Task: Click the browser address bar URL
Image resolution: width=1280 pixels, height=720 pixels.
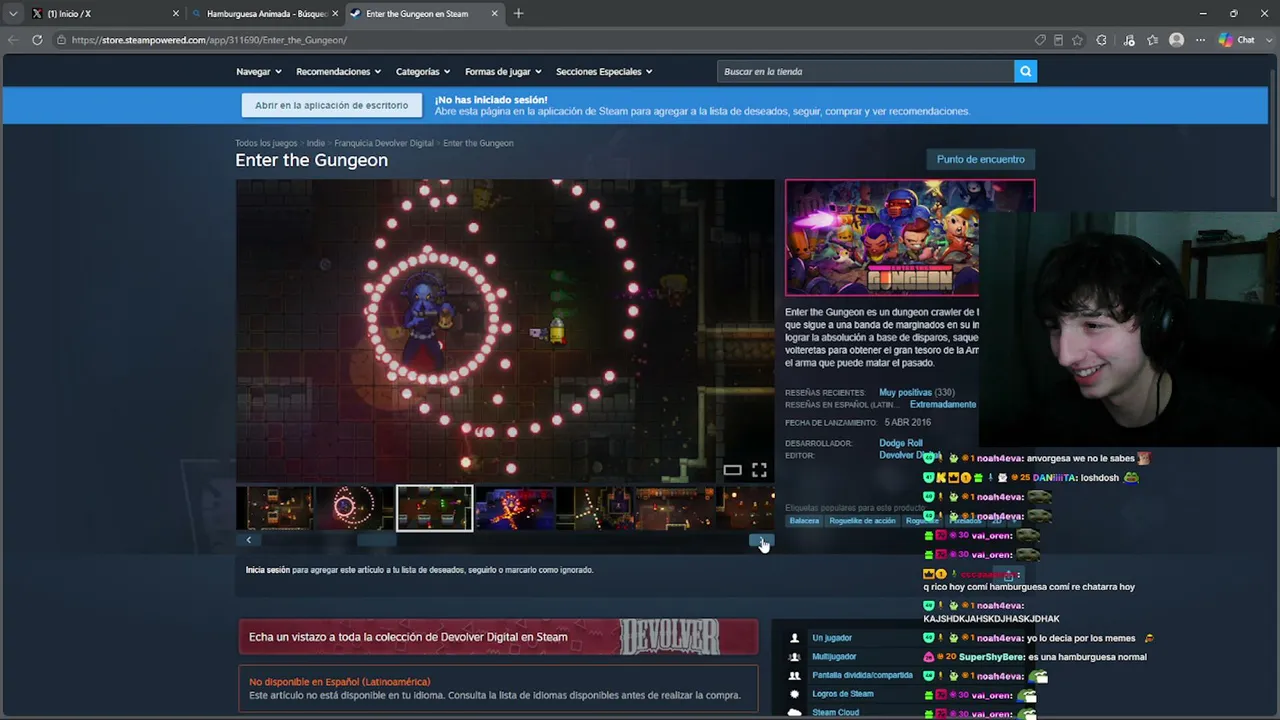Action: tap(210, 40)
